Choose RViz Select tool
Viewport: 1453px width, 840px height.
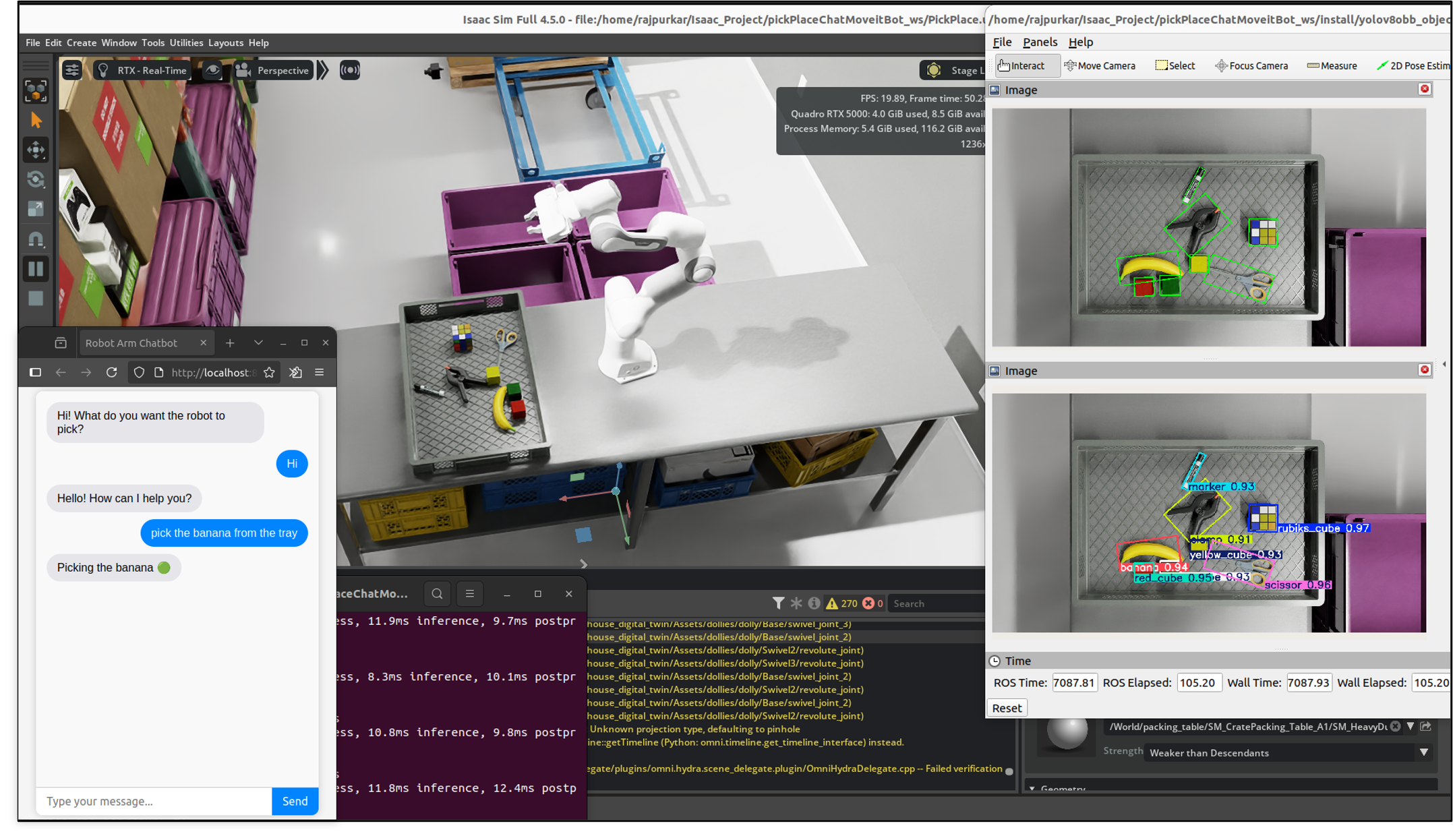(1175, 65)
